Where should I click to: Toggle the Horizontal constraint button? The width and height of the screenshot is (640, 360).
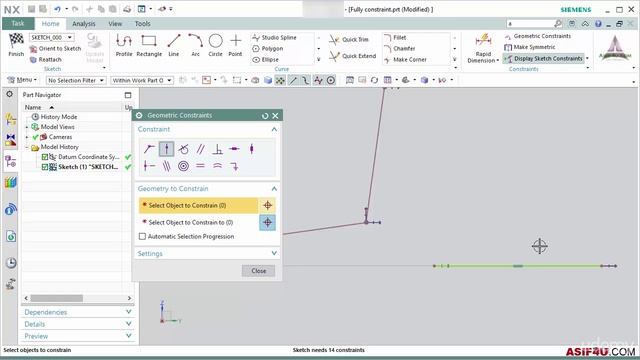tap(235, 149)
